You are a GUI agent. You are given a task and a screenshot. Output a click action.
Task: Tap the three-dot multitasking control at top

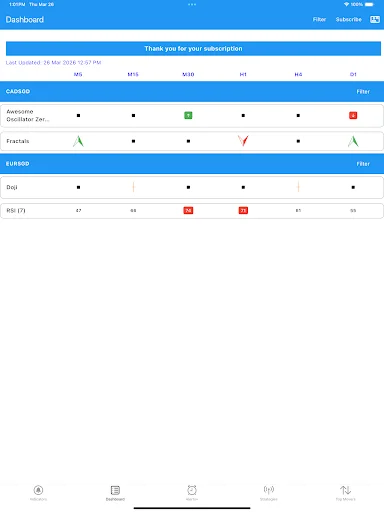(x=192, y=4)
